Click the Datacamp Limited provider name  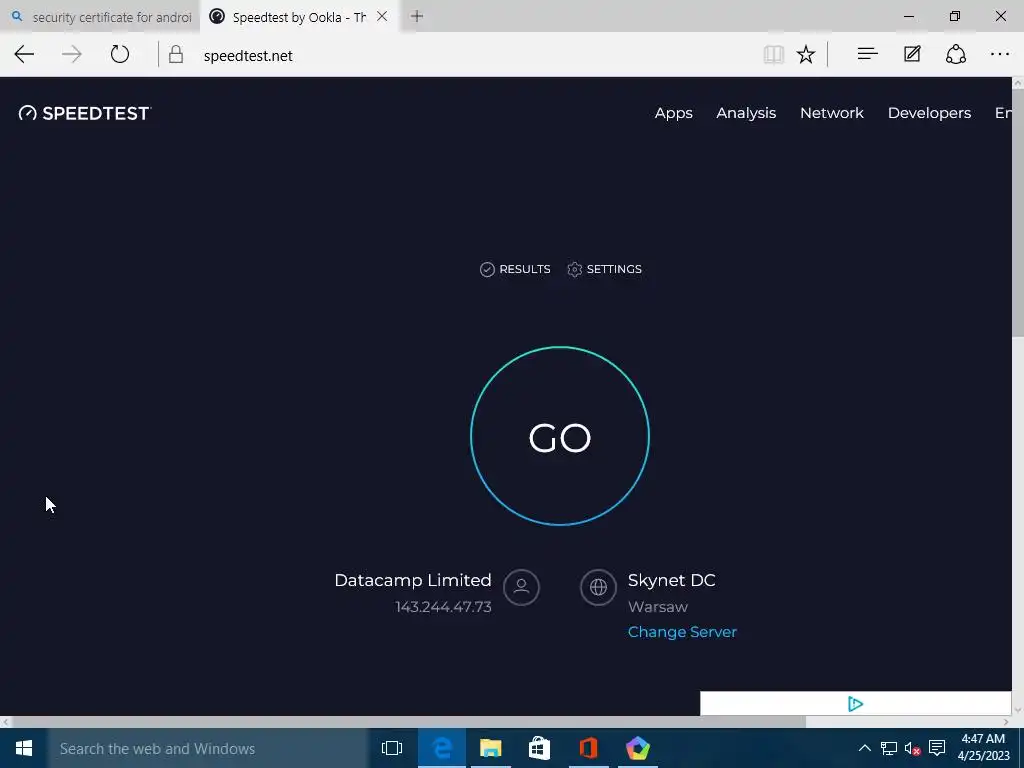pos(413,580)
